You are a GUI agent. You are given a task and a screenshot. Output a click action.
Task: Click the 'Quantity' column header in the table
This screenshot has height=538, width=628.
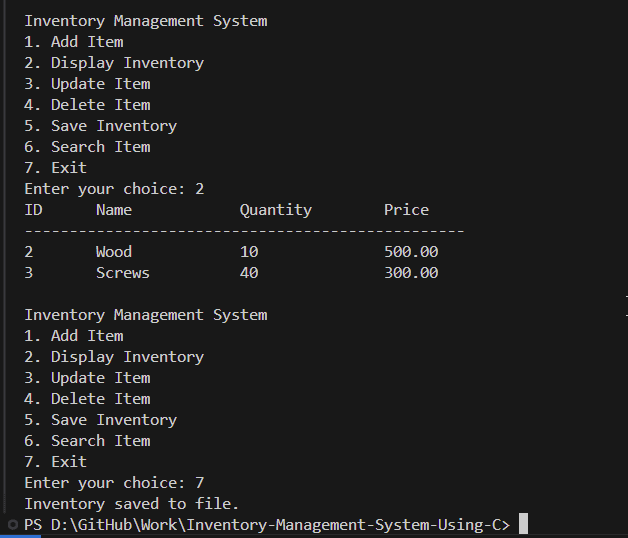275,210
